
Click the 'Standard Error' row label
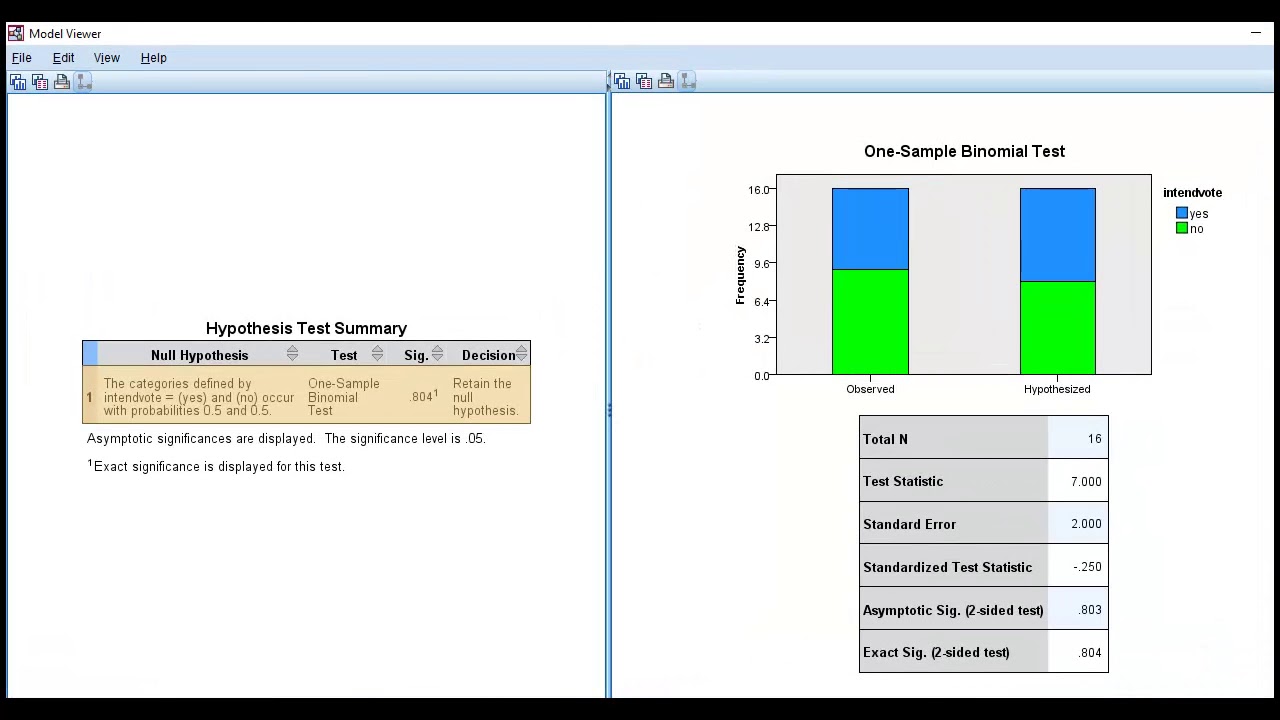[x=909, y=524]
